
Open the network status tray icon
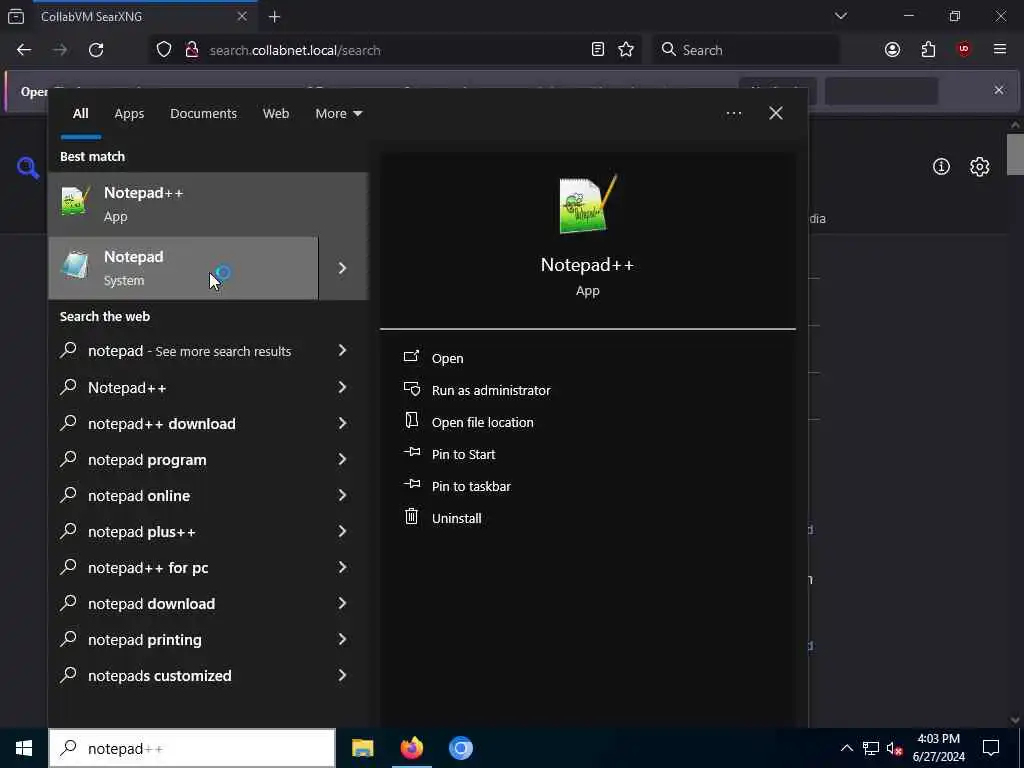tap(870, 748)
